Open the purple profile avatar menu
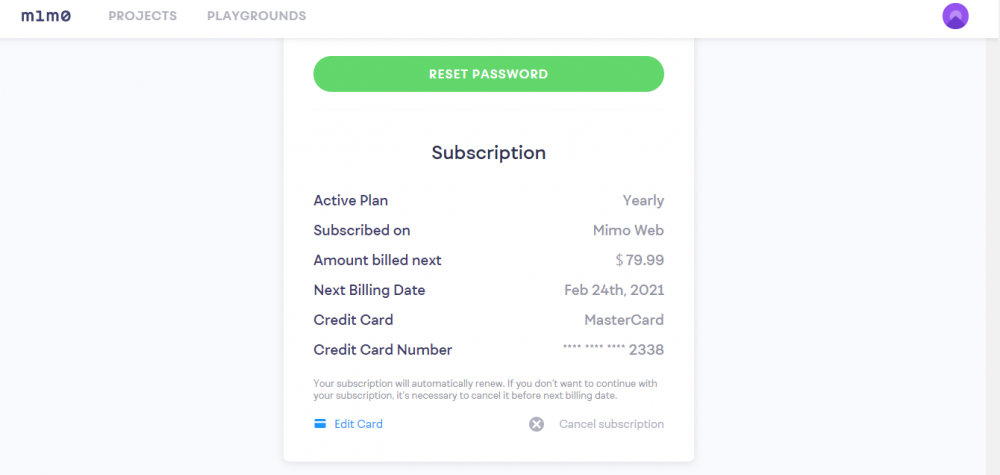This screenshot has height=475, width=1000. (x=955, y=16)
